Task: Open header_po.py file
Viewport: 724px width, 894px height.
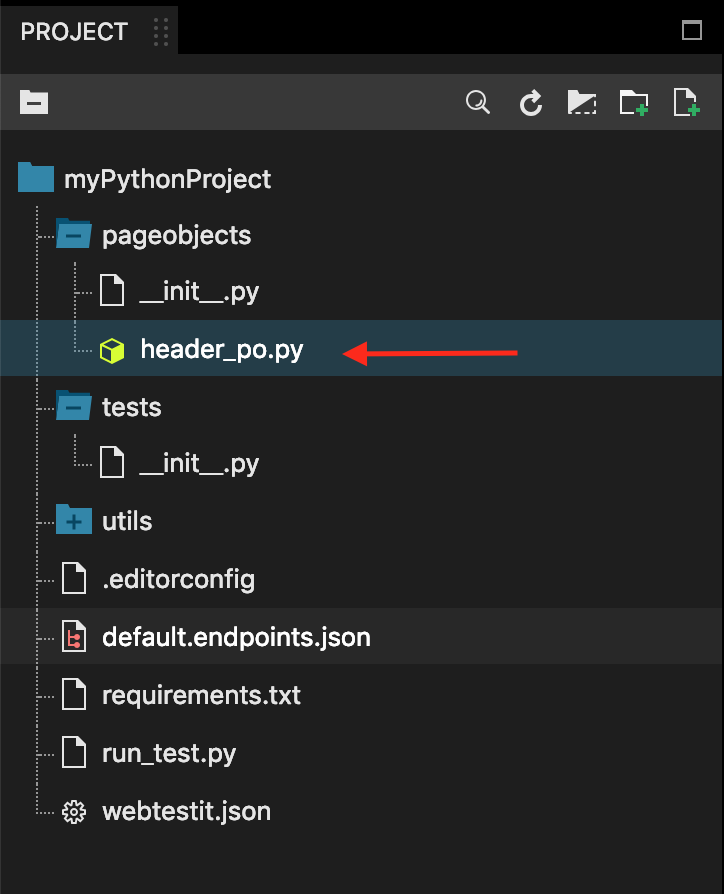Action: (222, 350)
